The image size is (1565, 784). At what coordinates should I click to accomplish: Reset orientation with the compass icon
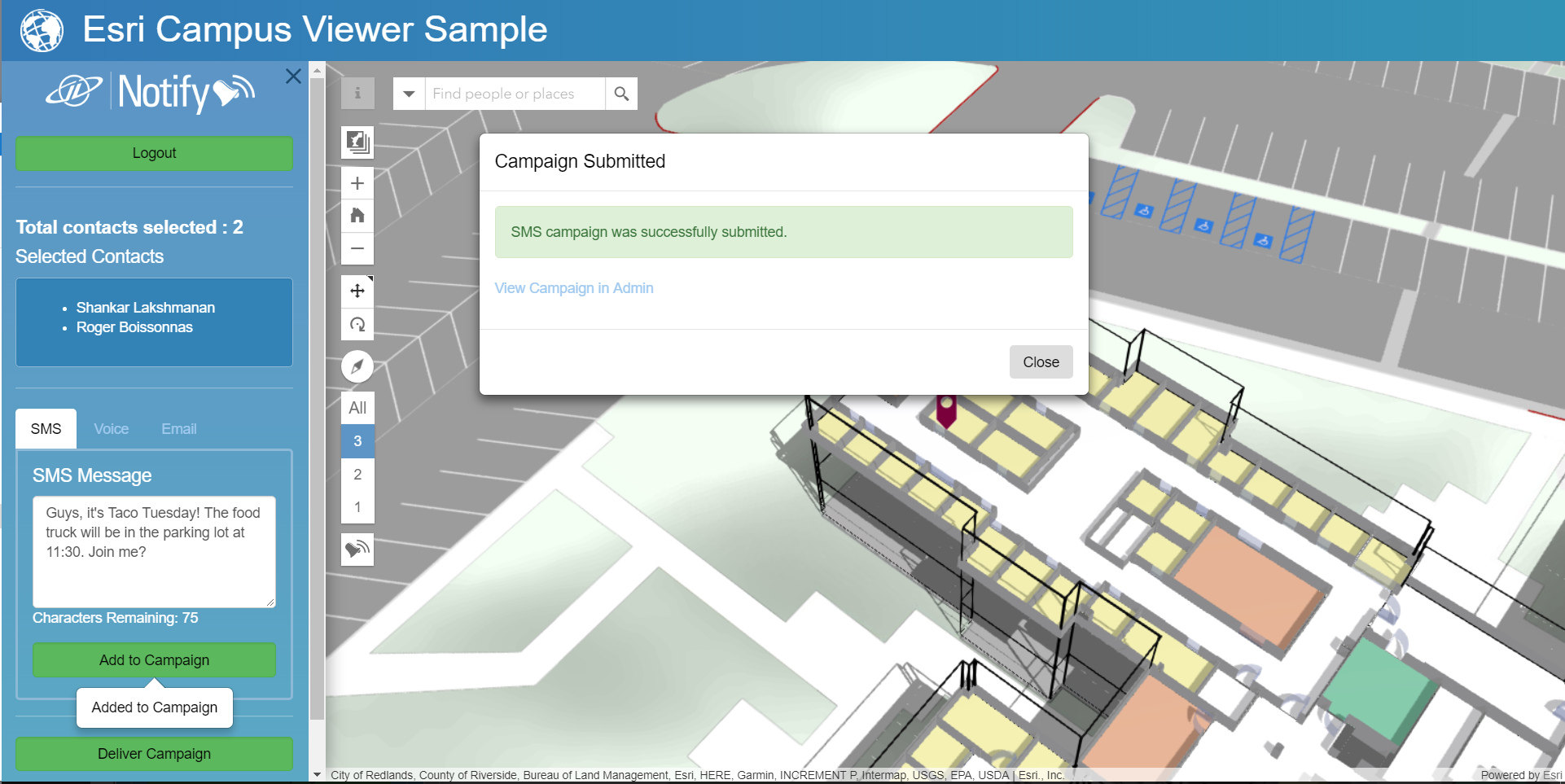pos(357,366)
